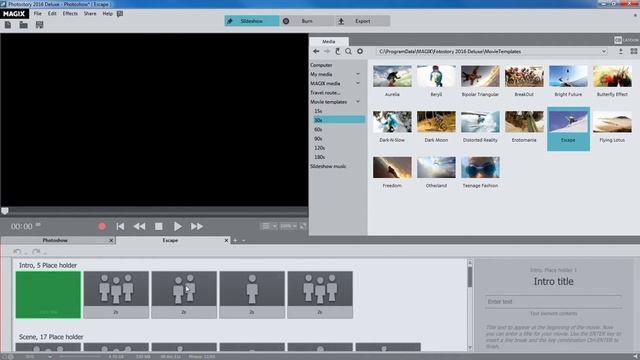Open the File menu
The width and height of the screenshot is (640, 360).
pyautogui.click(x=38, y=13)
